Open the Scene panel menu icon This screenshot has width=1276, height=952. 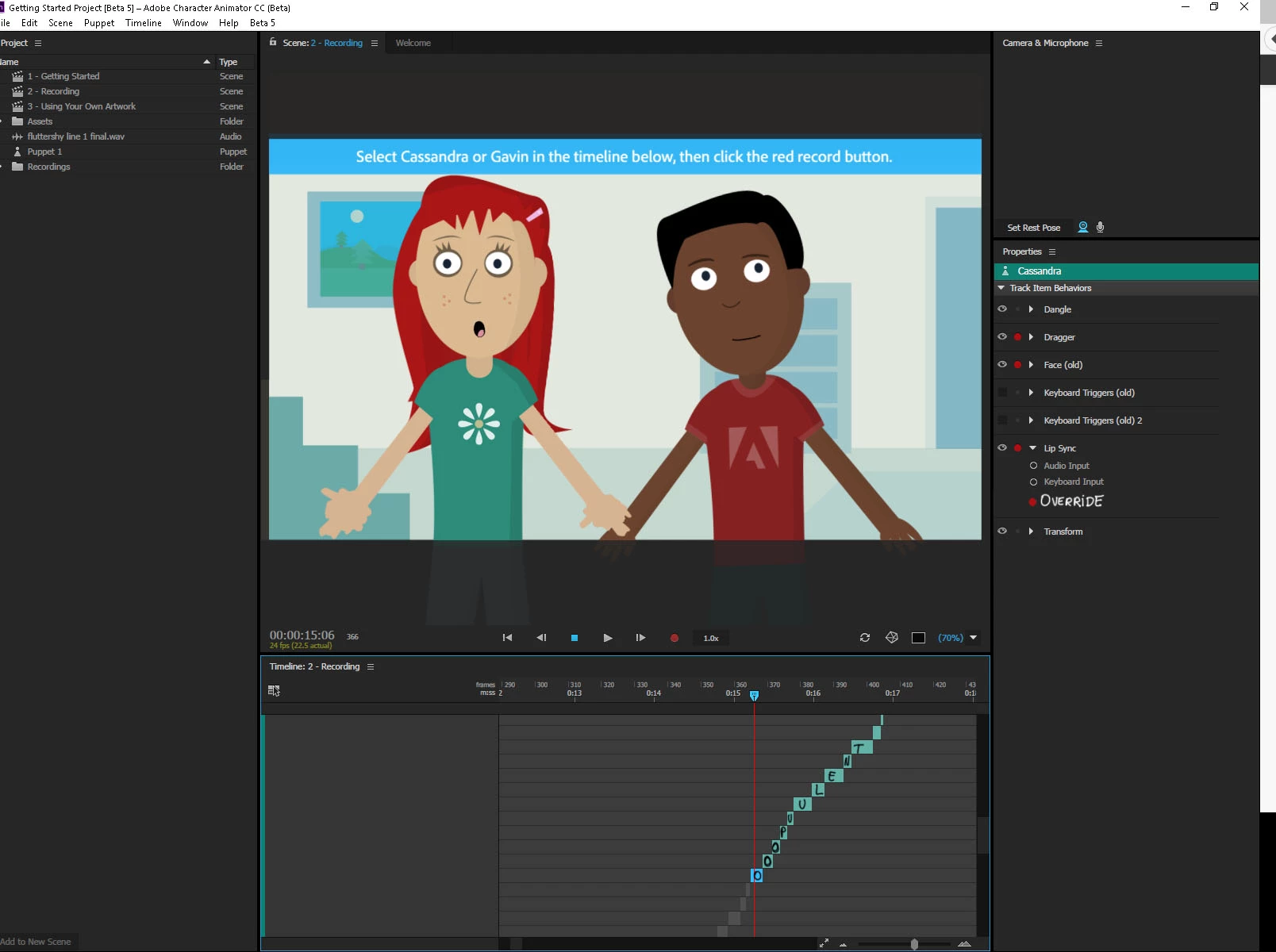375,43
